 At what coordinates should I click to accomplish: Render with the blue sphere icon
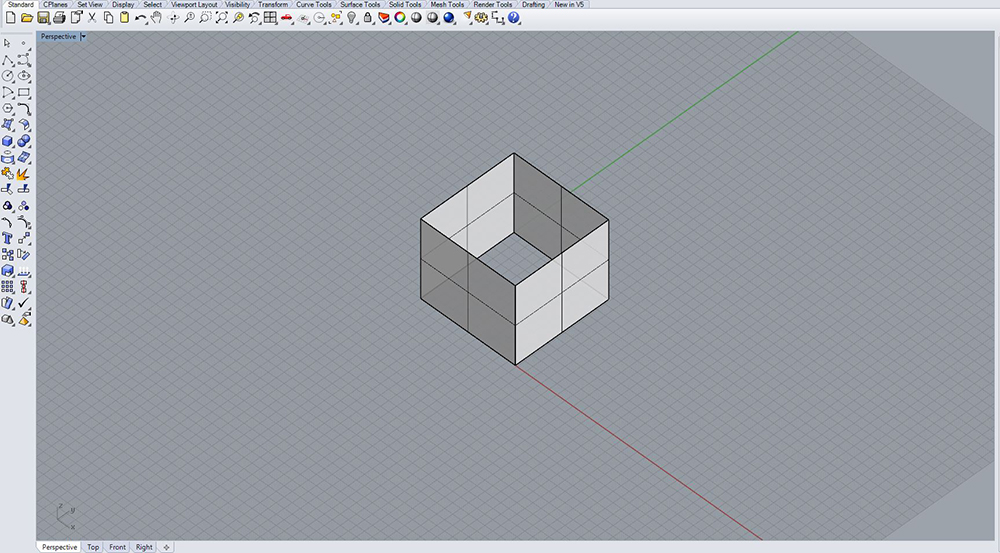[449, 18]
